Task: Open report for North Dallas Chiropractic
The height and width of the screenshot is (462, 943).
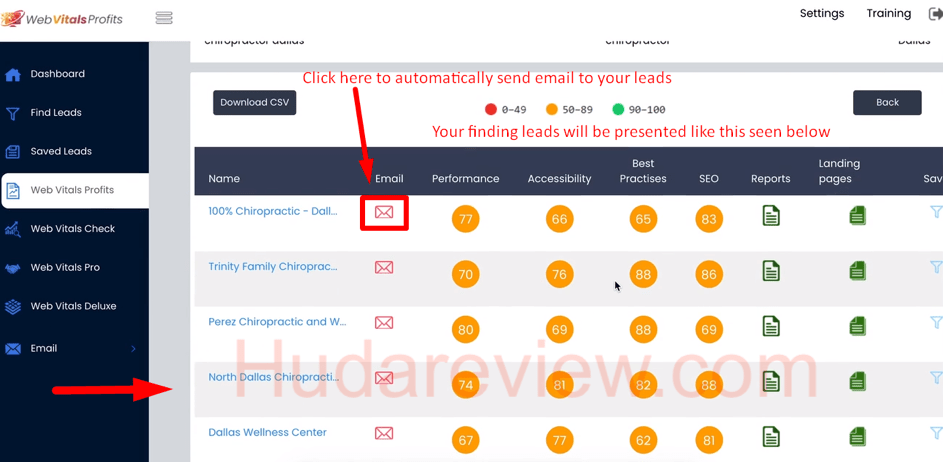Action: (x=771, y=381)
